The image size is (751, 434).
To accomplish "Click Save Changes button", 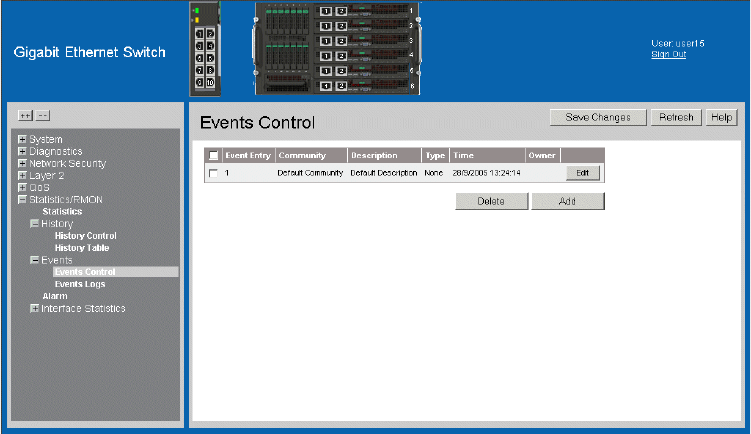I will click(x=598, y=117).
